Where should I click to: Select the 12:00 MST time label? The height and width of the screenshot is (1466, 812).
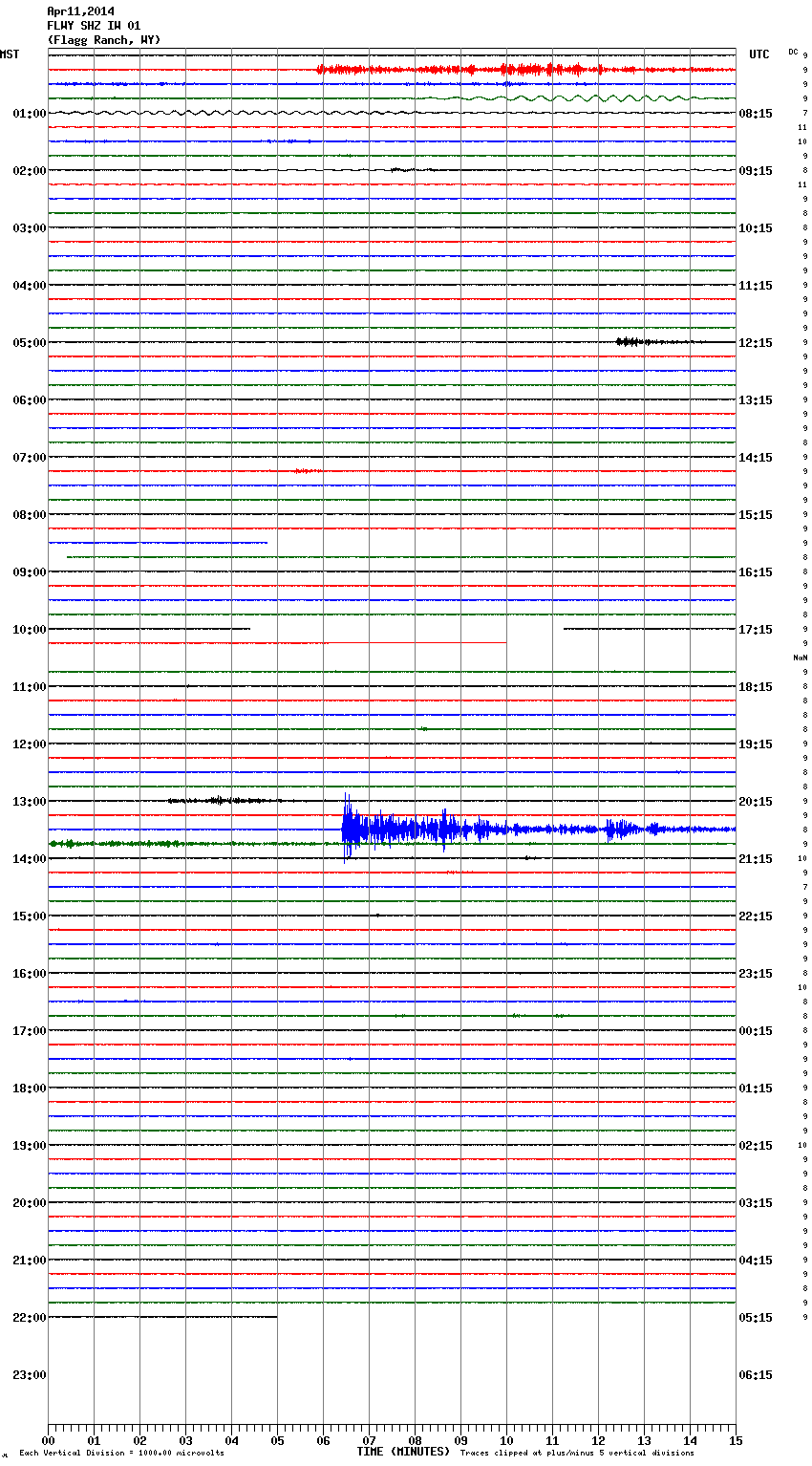coord(30,744)
